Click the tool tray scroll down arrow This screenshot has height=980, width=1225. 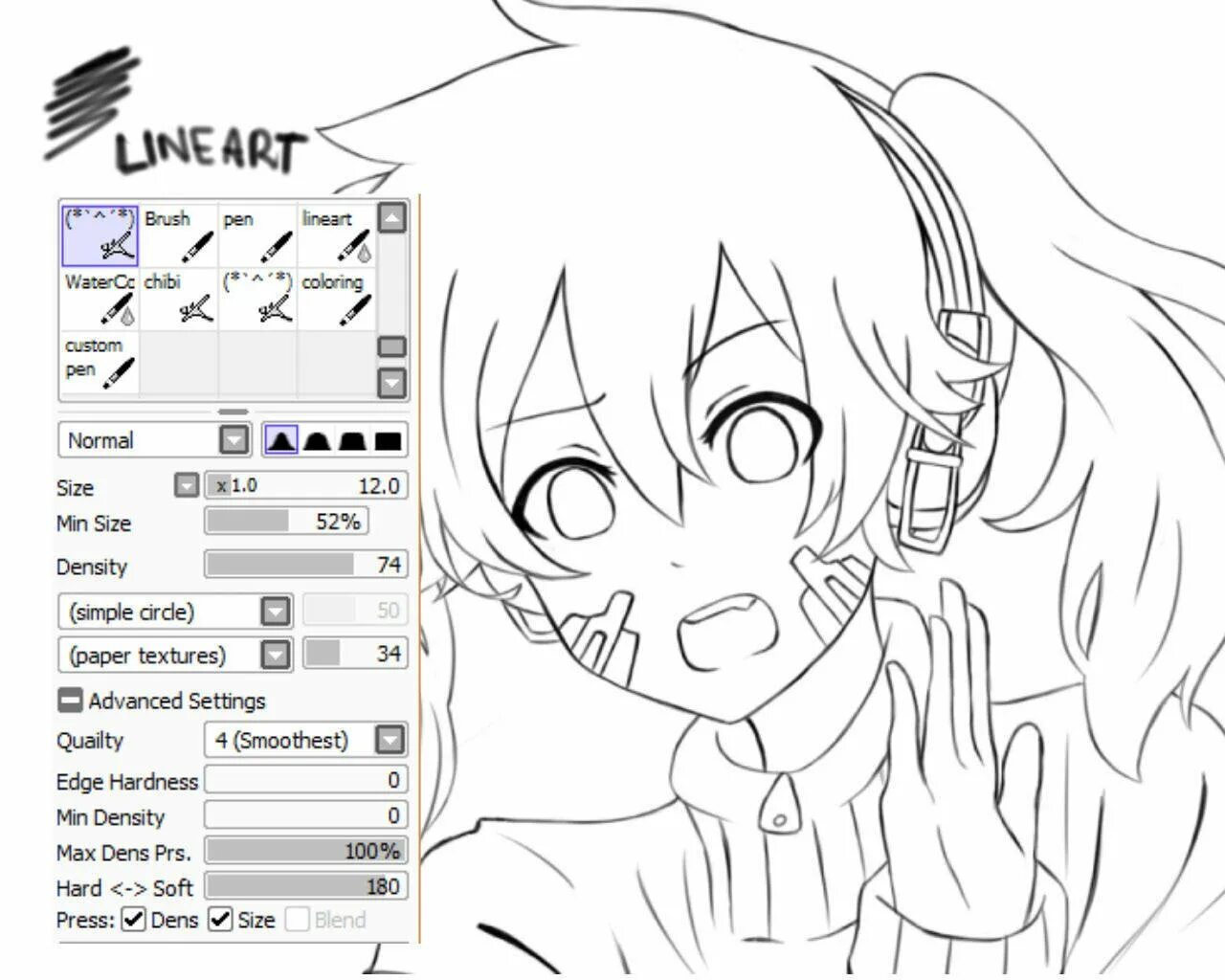coord(391,383)
